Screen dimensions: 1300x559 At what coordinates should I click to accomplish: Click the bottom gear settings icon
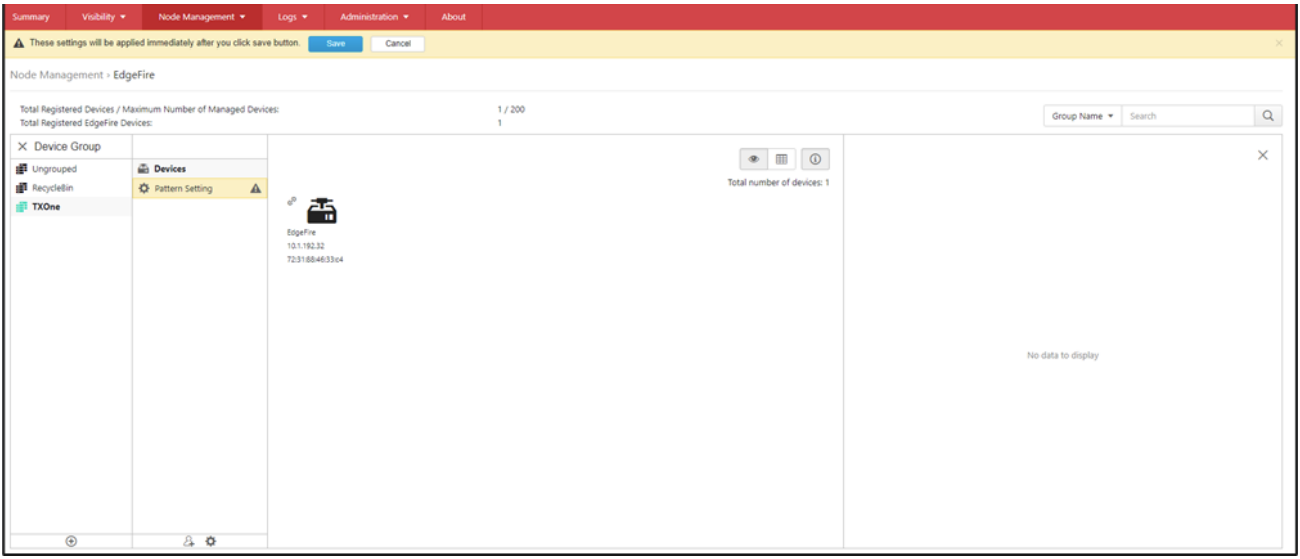(x=210, y=541)
